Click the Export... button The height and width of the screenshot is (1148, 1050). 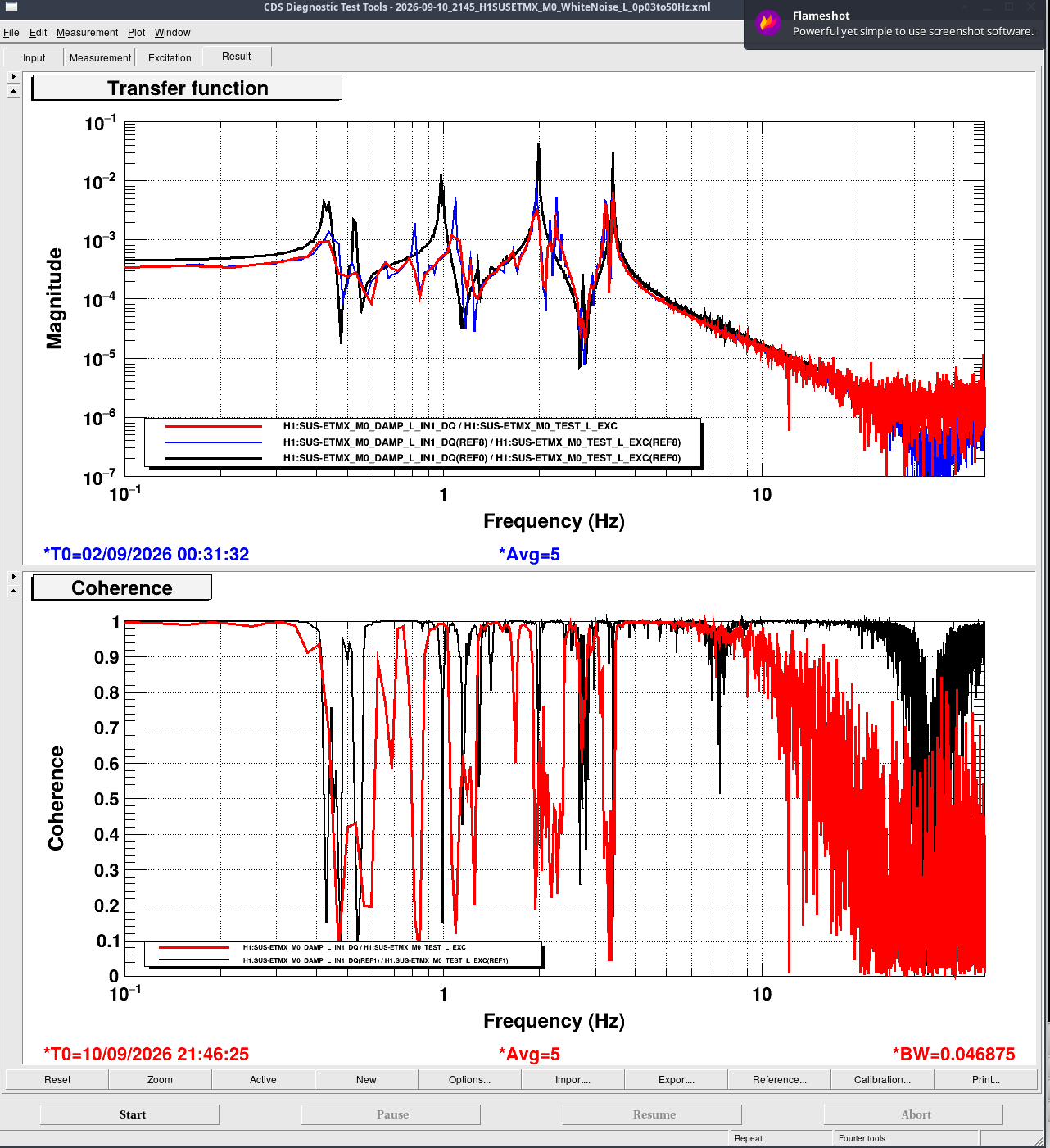[676, 1079]
